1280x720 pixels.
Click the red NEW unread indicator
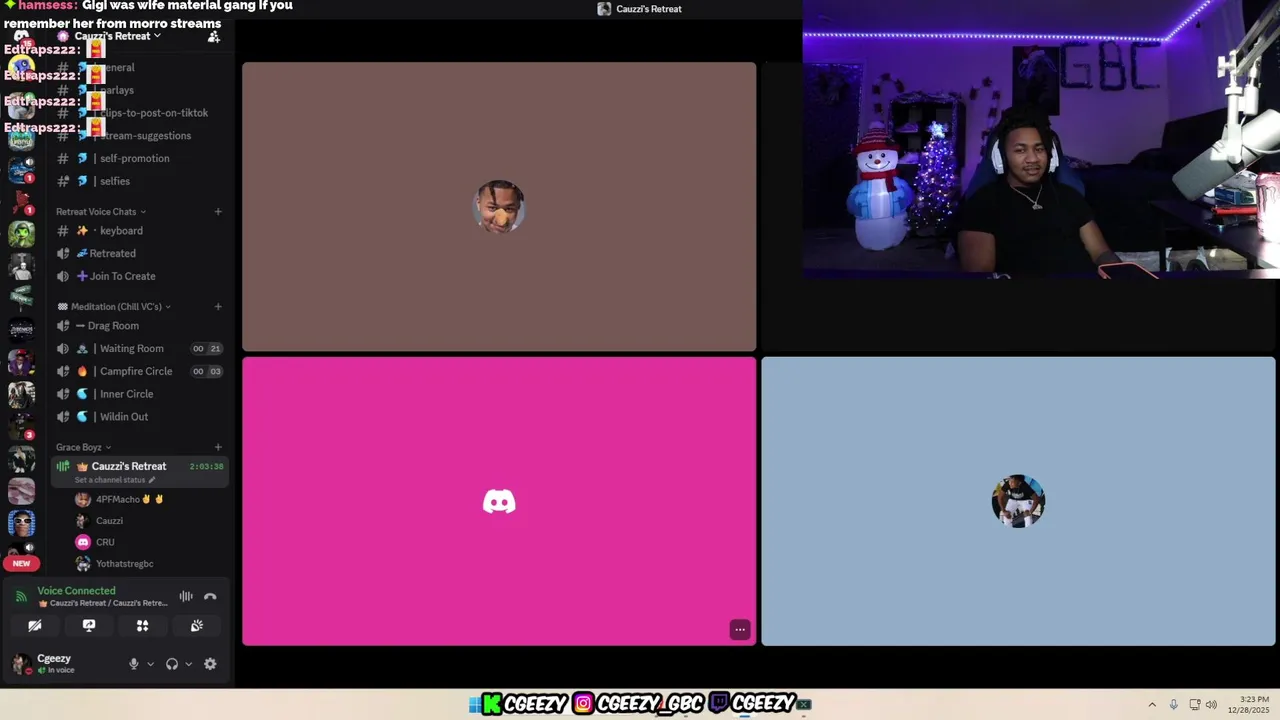click(x=21, y=563)
